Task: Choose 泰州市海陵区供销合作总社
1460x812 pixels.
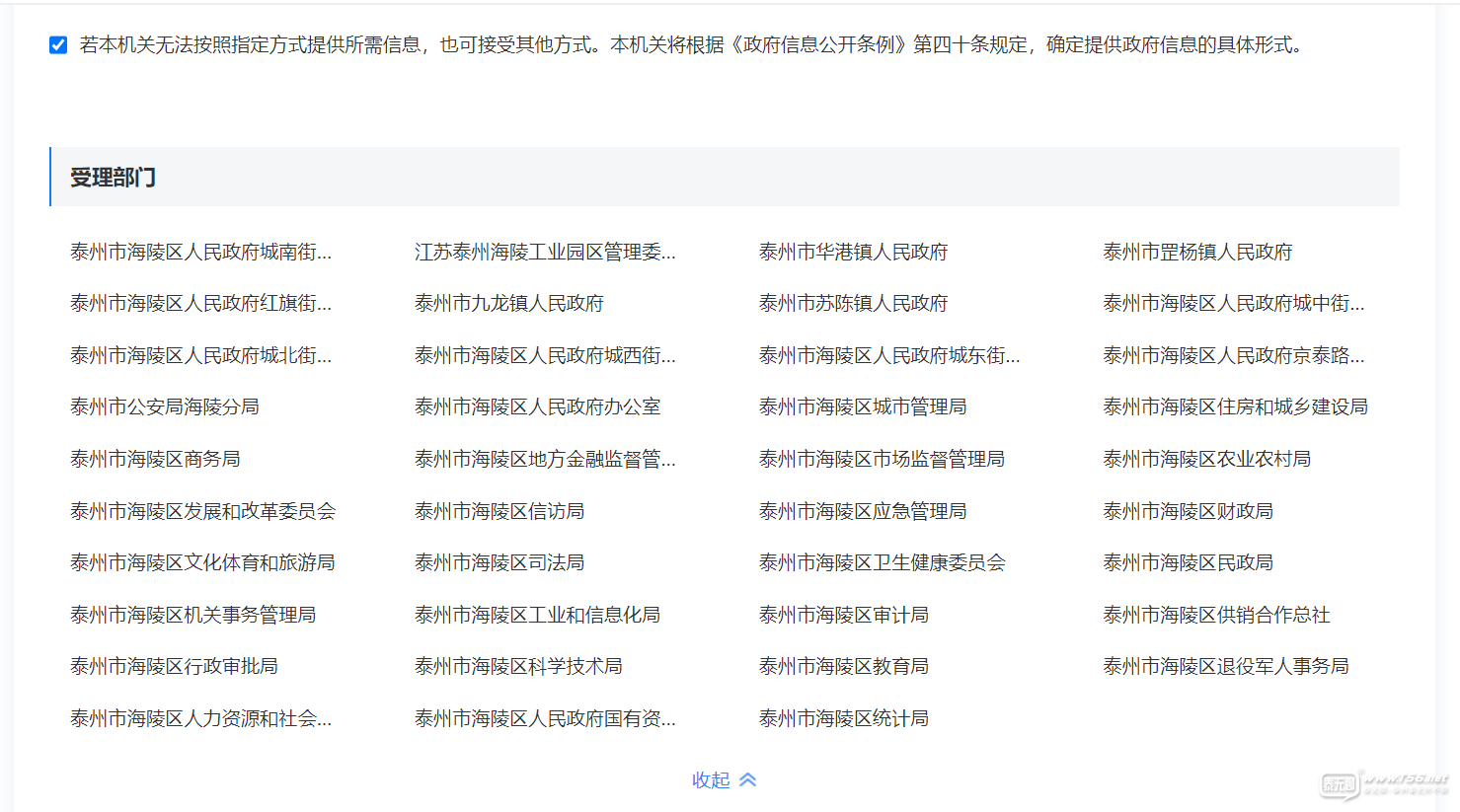Action: click(x=1217, y=616)
